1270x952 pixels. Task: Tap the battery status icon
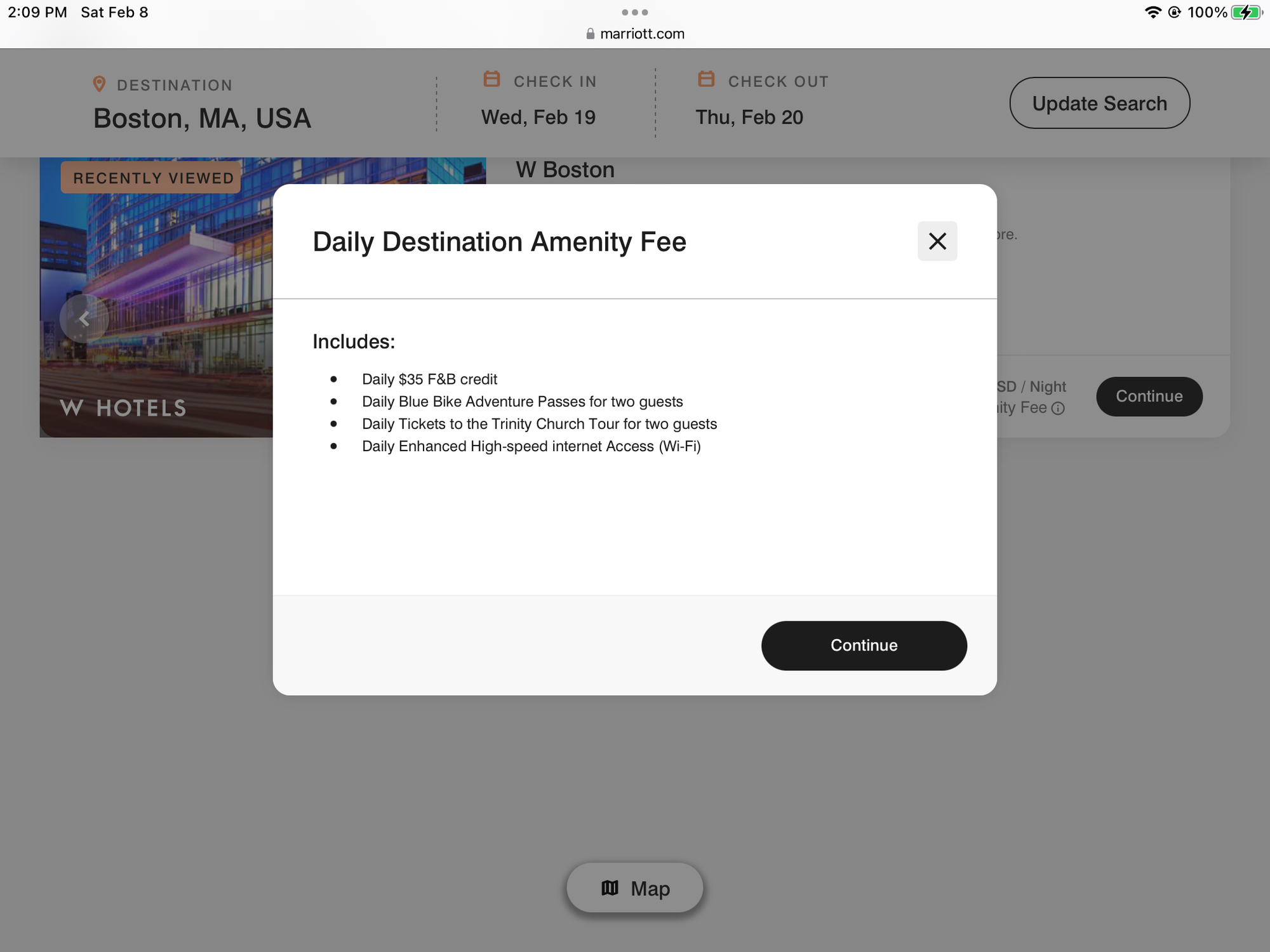coord(1246,13)
